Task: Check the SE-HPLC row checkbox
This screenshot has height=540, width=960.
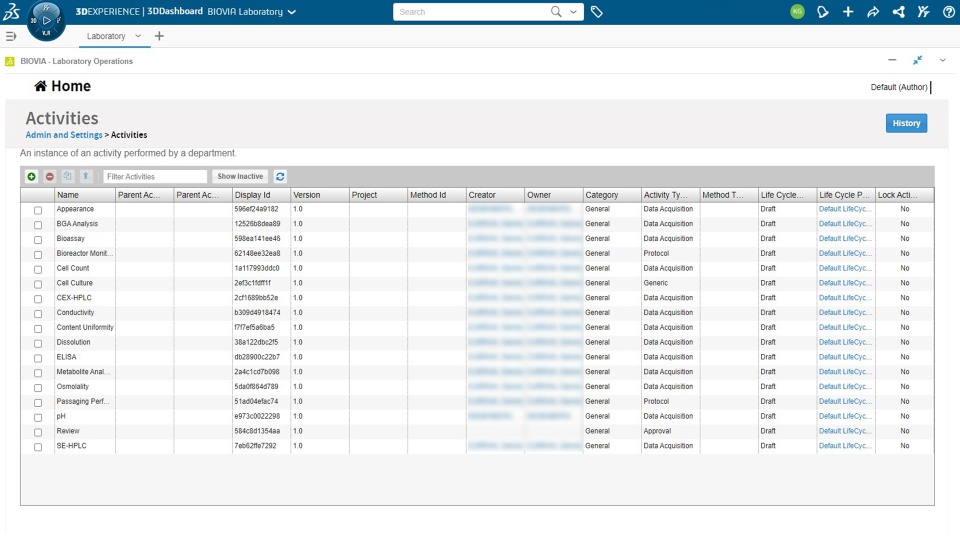Action: pos(38,447)
